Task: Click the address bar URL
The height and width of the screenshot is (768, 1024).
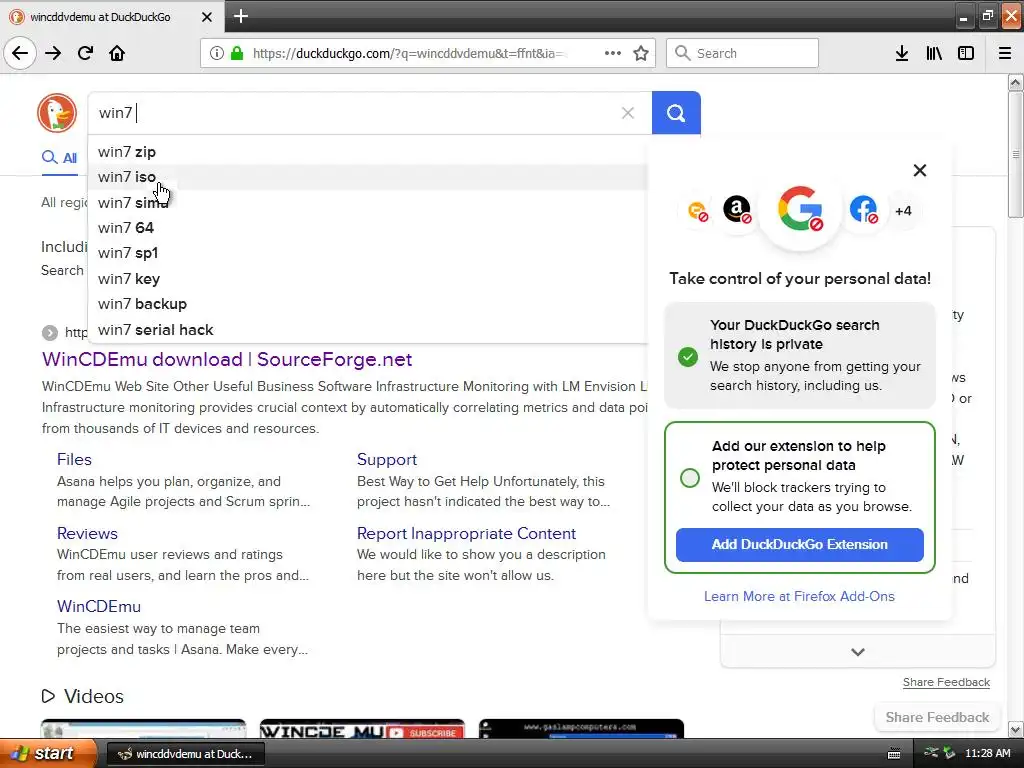Action: coord(409,54)
